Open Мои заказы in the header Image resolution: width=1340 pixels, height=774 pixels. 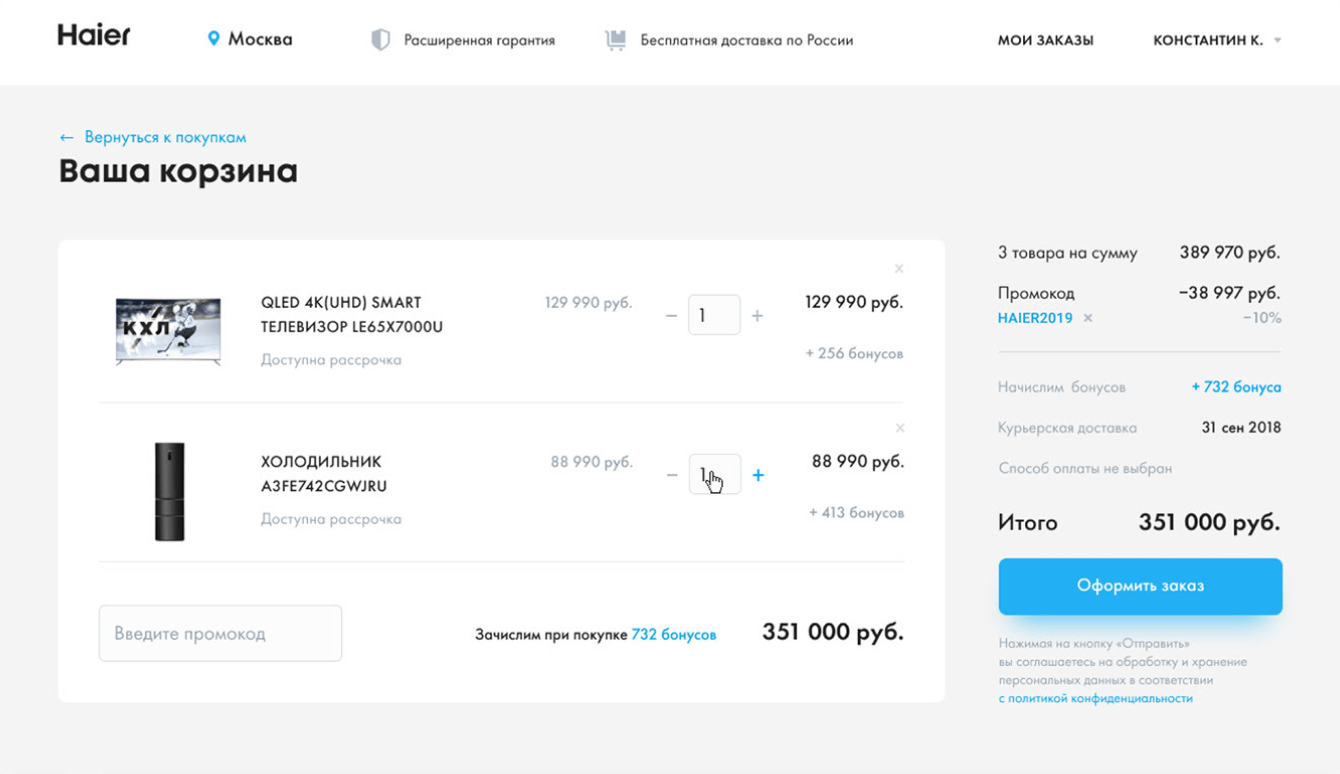point(1045,41)
